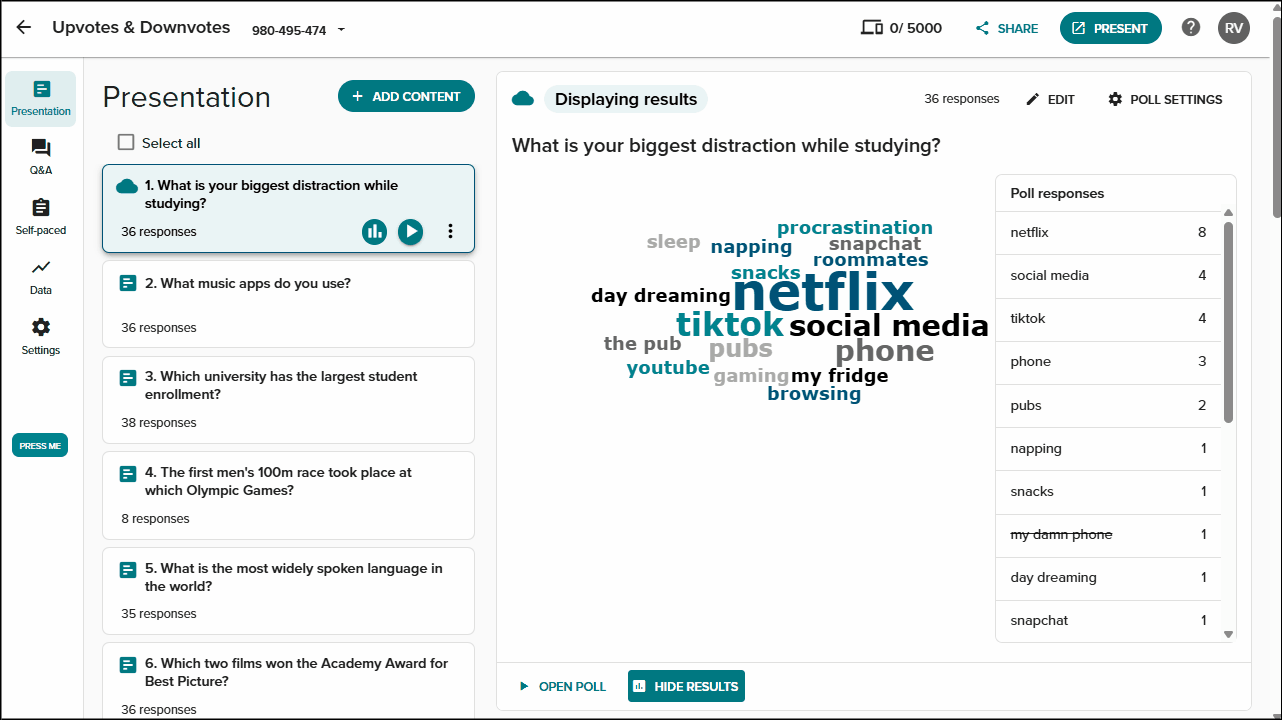Click the Displaying results status chip
The height and width of the screenshot is (720, 1282).
[626, 99]
